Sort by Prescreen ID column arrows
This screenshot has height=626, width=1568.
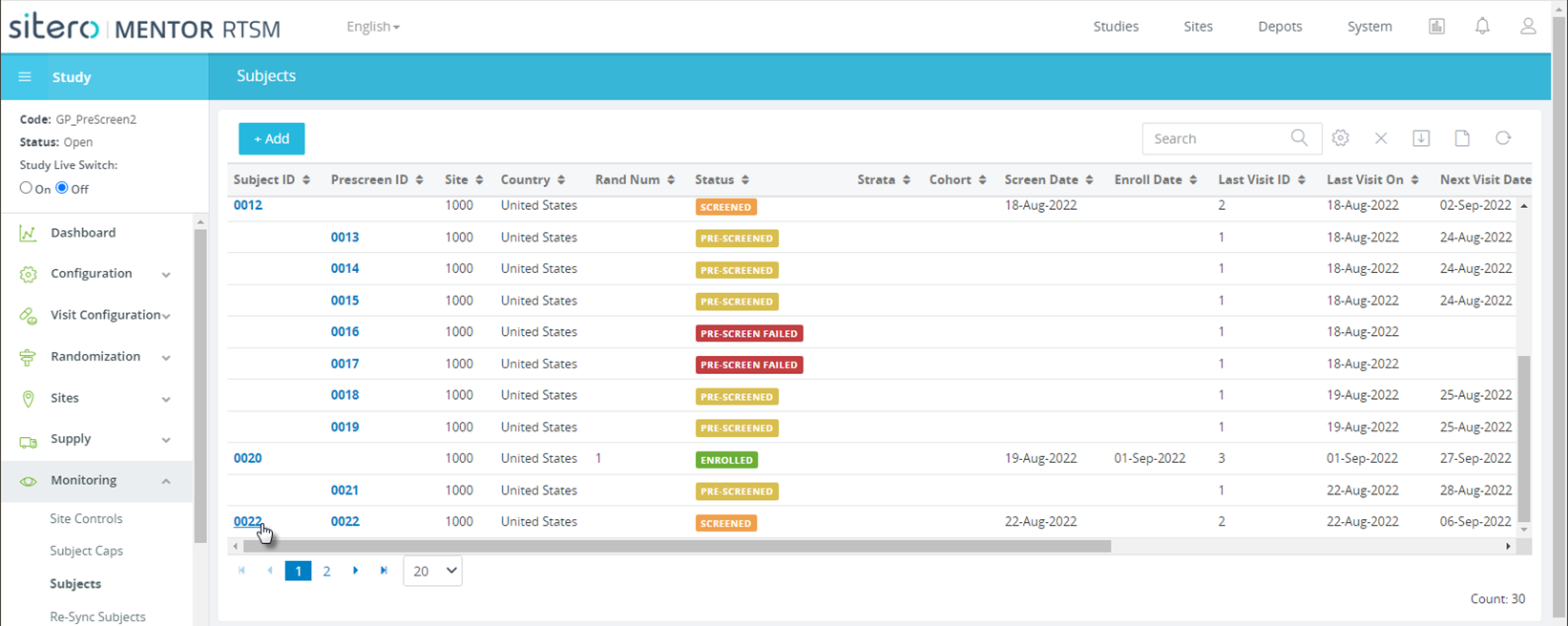419,180
